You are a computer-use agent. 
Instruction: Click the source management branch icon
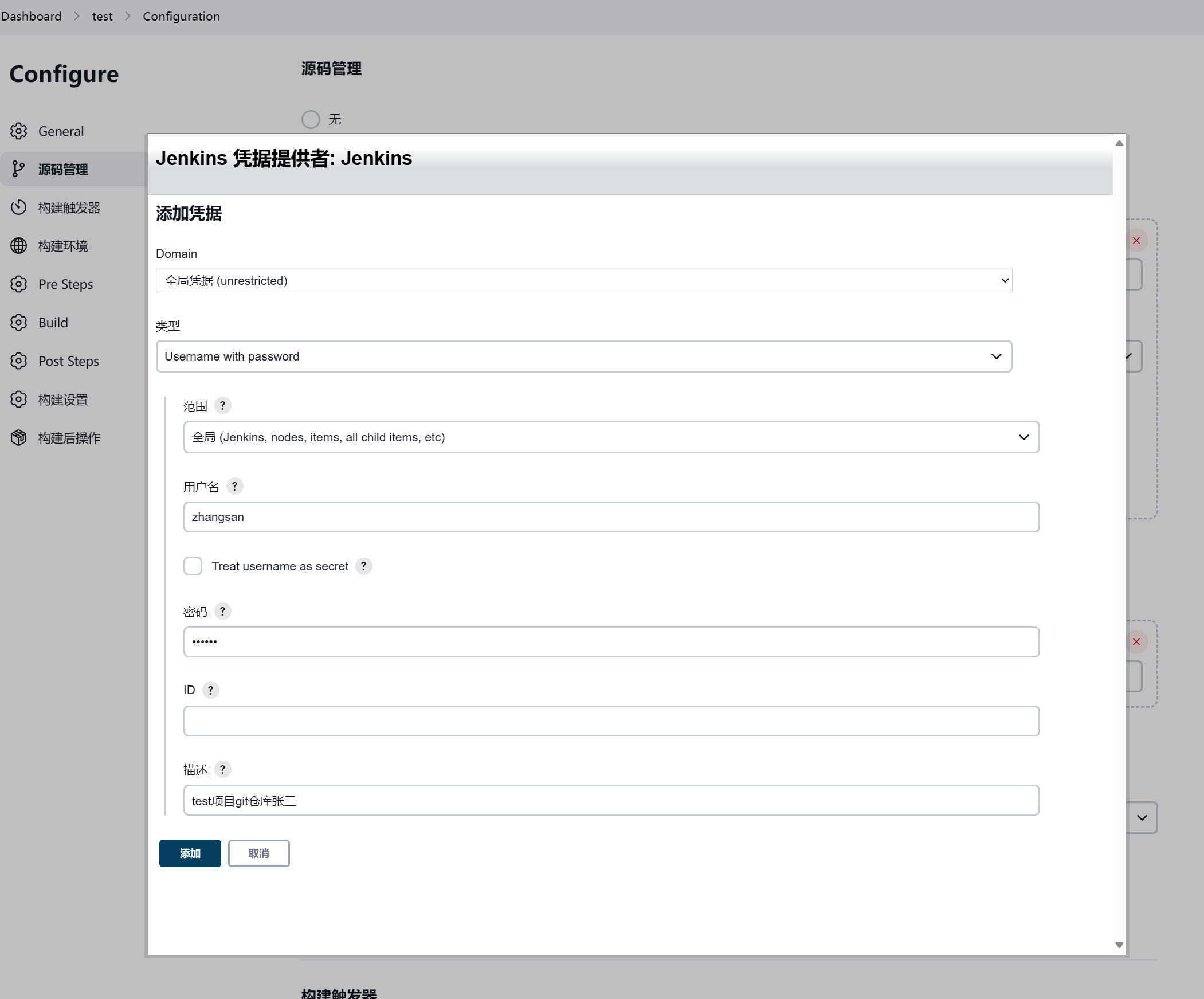tap(18, 169)
